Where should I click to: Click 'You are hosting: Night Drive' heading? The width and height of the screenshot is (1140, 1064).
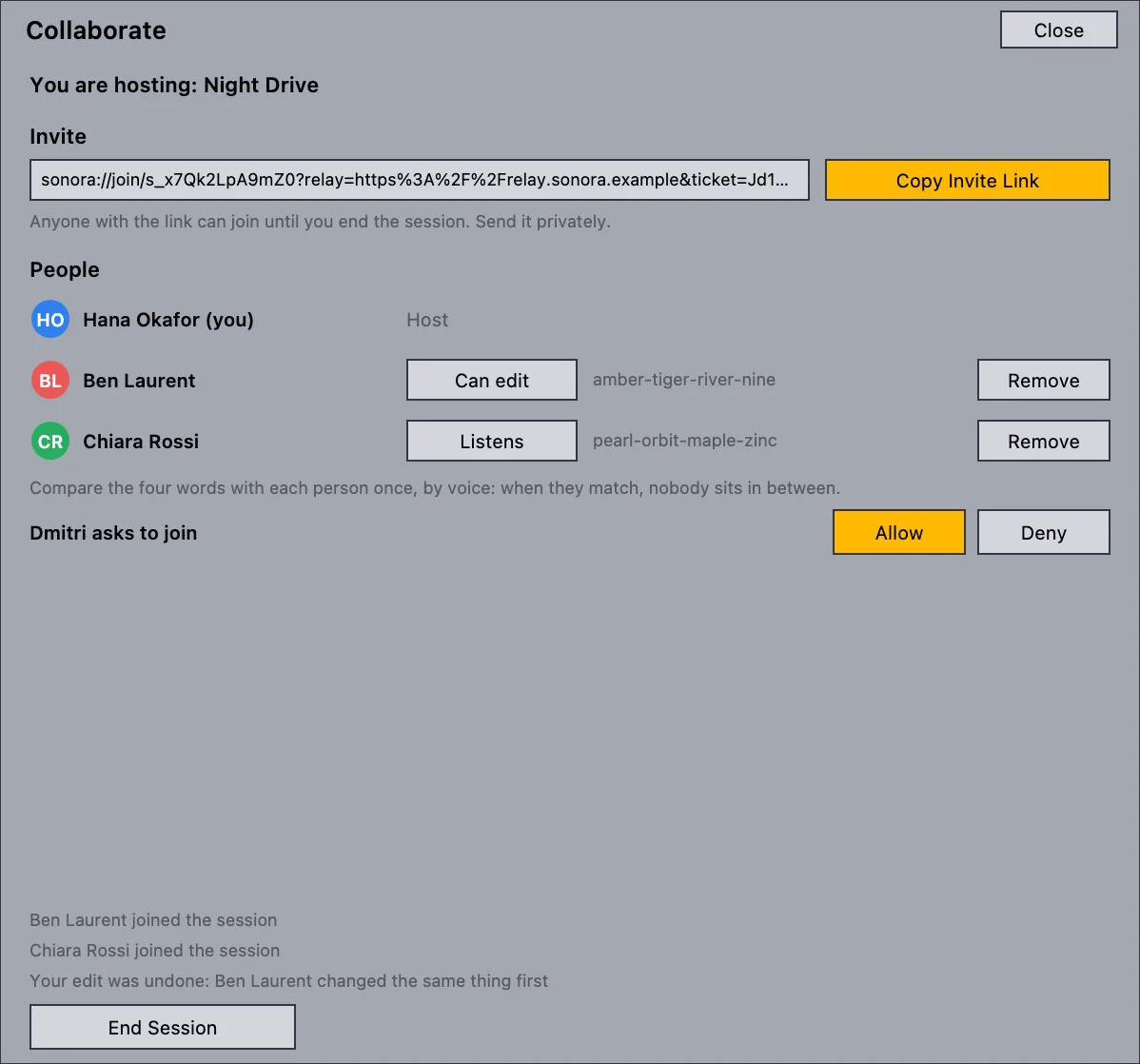[x=174, y=85]
